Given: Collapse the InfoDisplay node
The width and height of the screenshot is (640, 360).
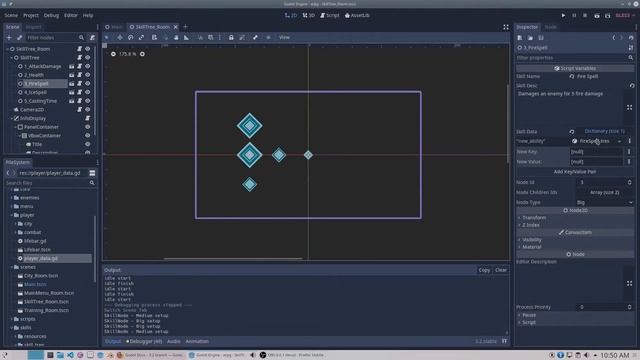Looking at the screenshot, I should pyautogui.click(x=11, y=118).
